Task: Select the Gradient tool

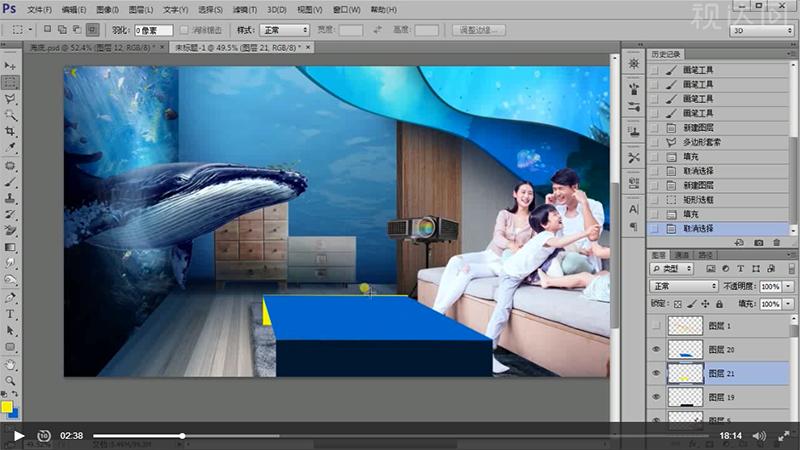Action: coord(10,247)
